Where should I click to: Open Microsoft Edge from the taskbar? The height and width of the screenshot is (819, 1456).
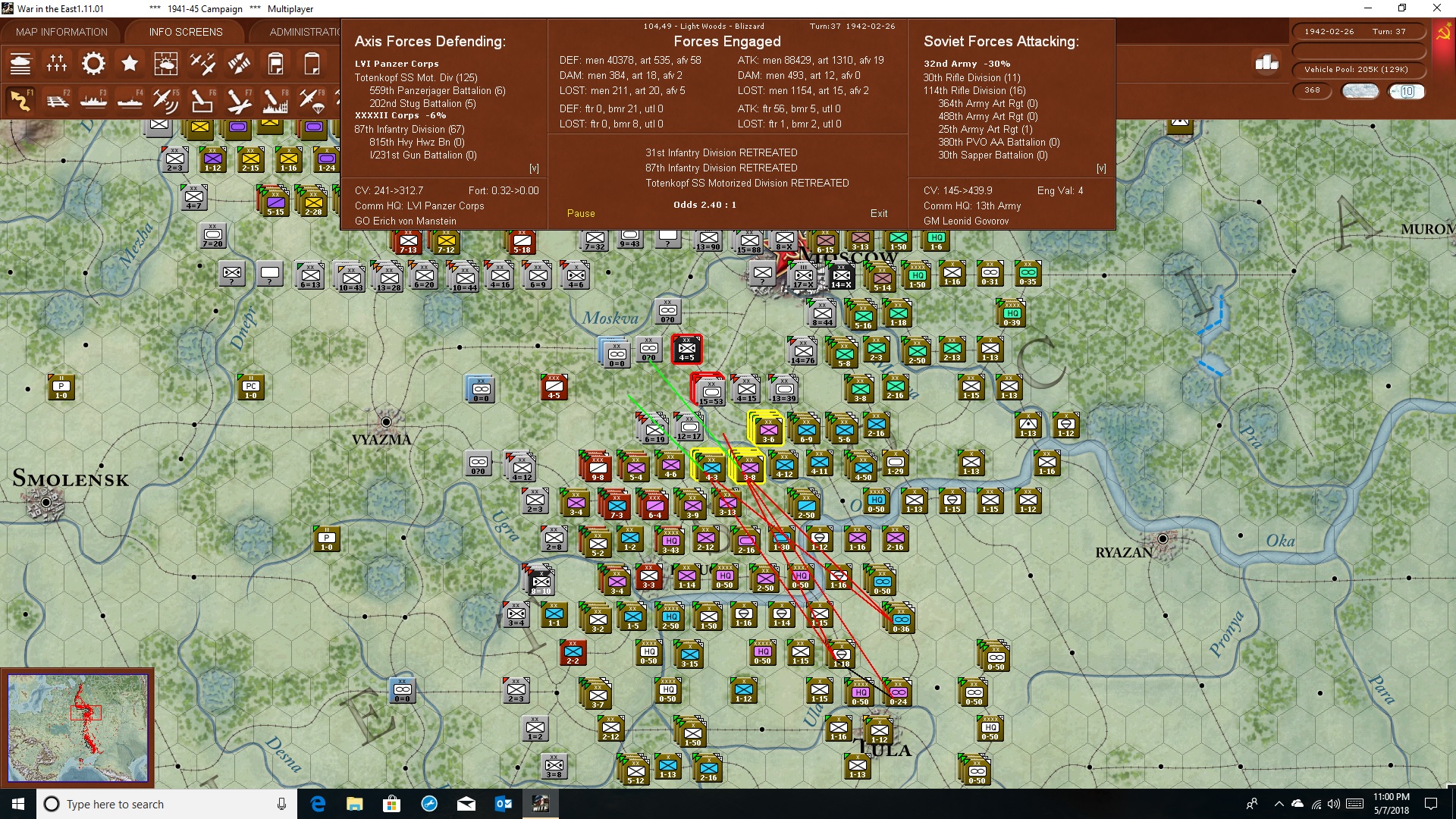pyautogui.click(x=318, y=804)
